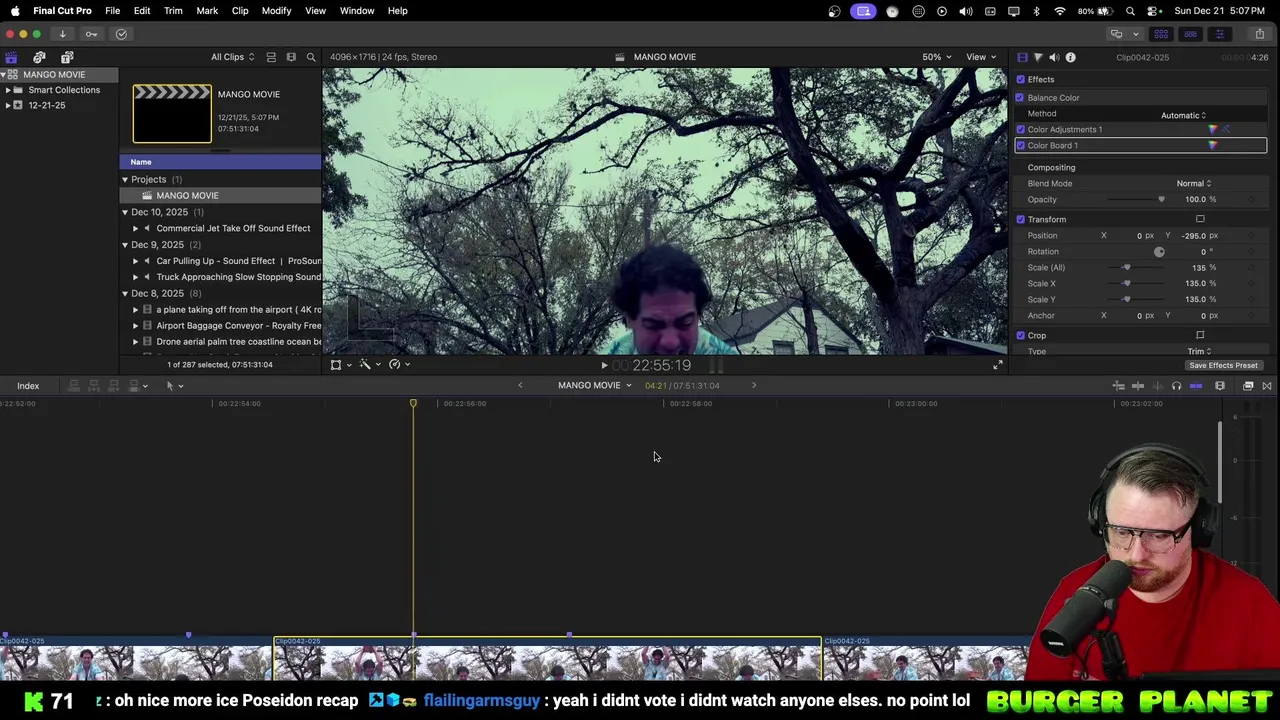Uncheck Balance Color effect

pyautogui.click(x=1020, y=97)
